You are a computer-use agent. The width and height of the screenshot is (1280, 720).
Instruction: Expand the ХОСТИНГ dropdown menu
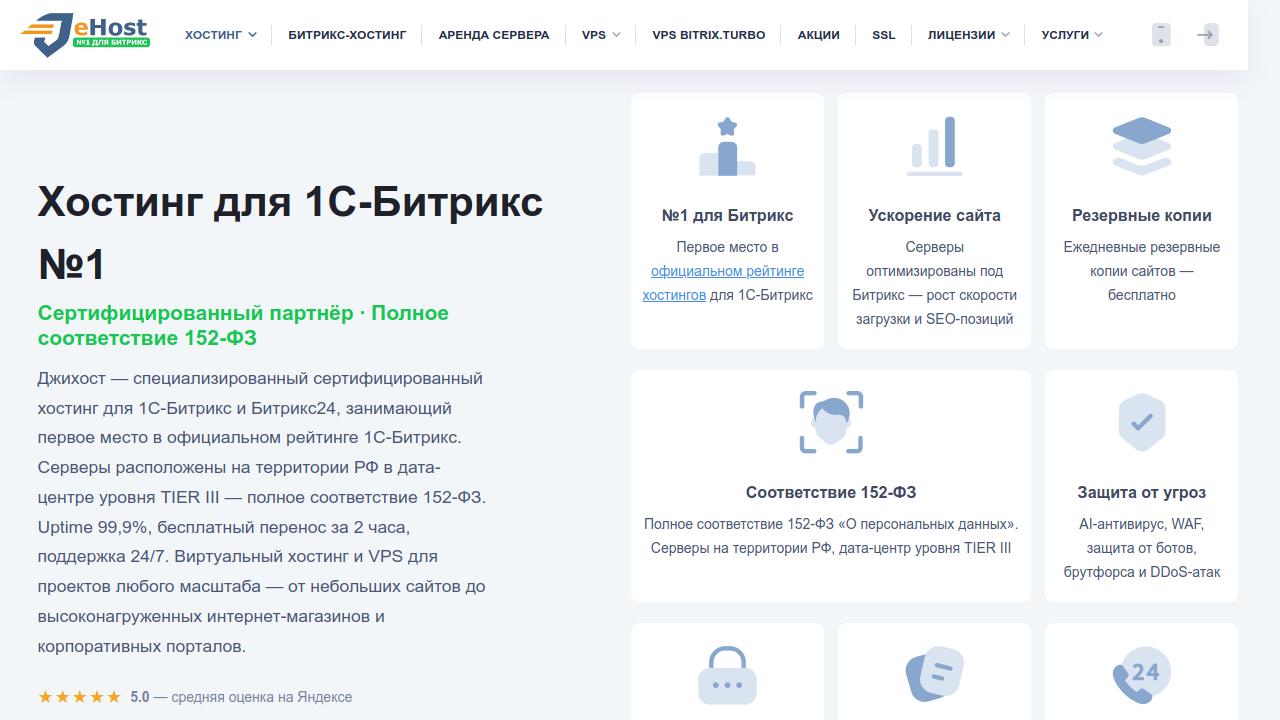click(220, 34)
